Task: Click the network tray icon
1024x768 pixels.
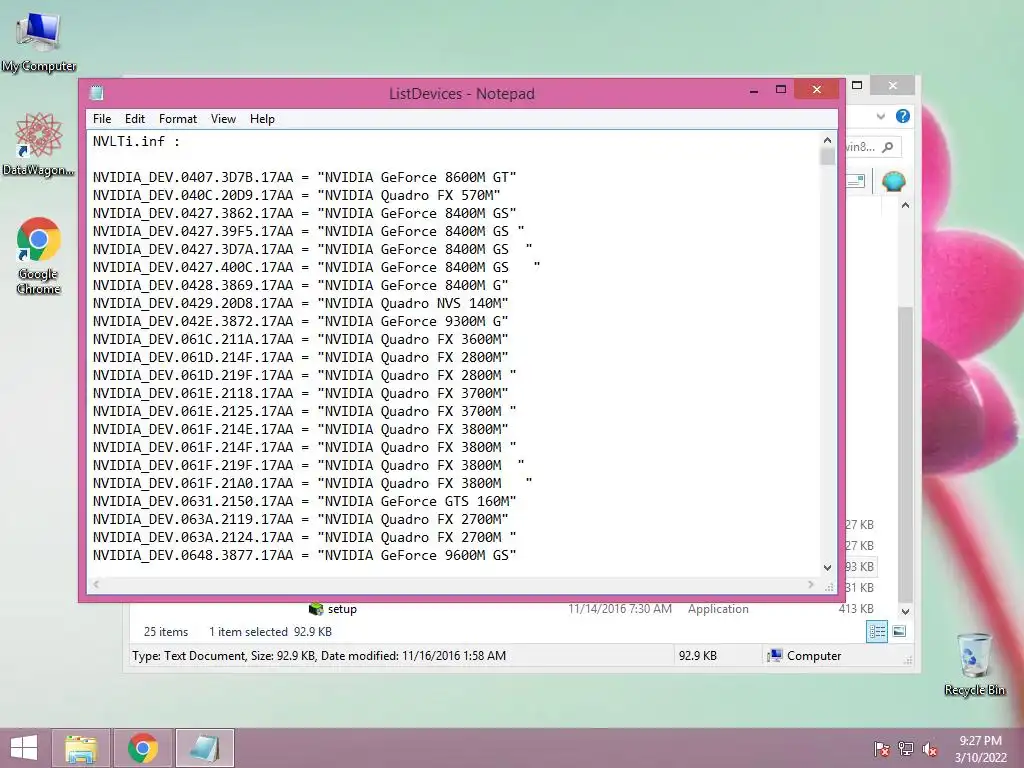Action: 906,749
